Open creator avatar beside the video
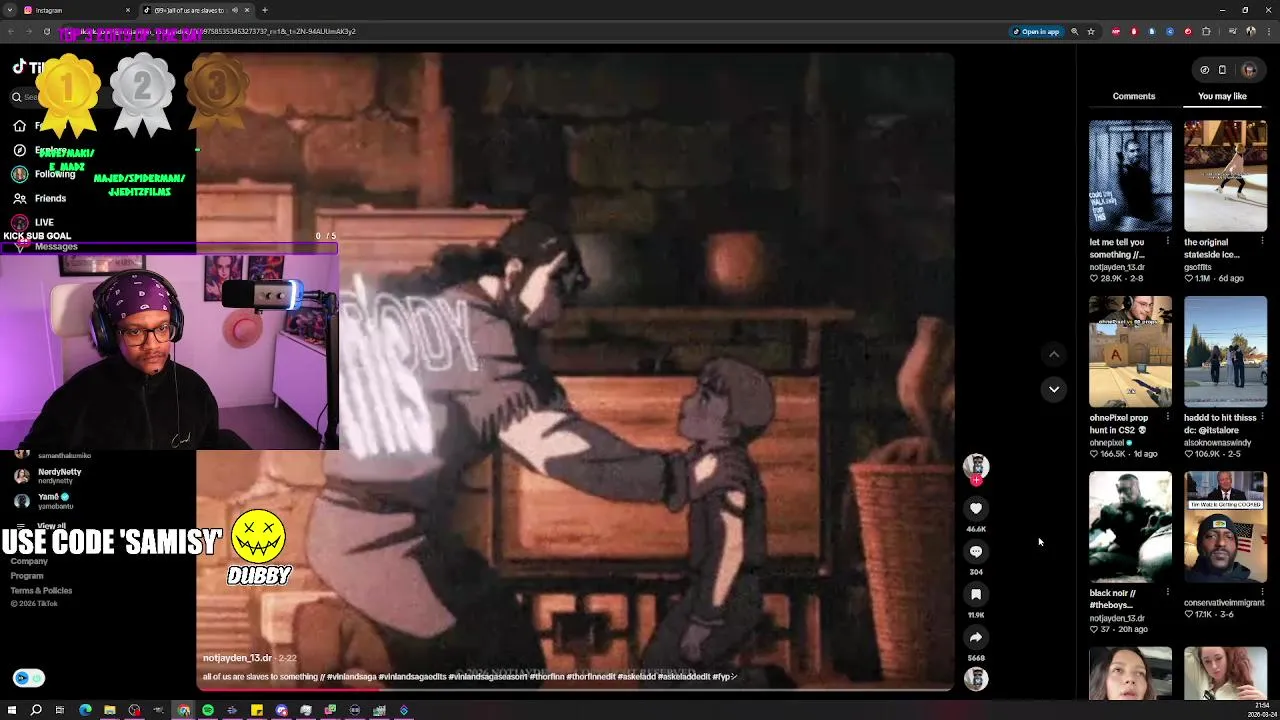 (x=976, y=466)
